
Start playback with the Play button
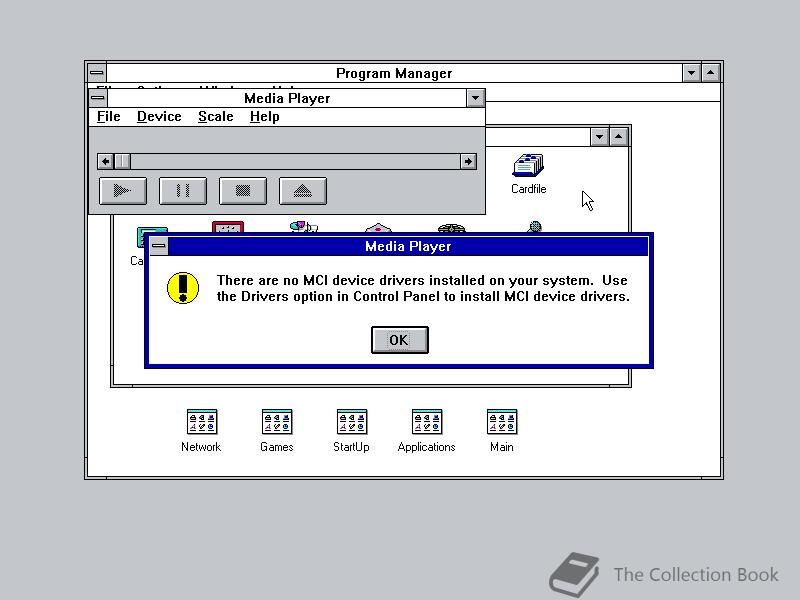click(123, 191)
